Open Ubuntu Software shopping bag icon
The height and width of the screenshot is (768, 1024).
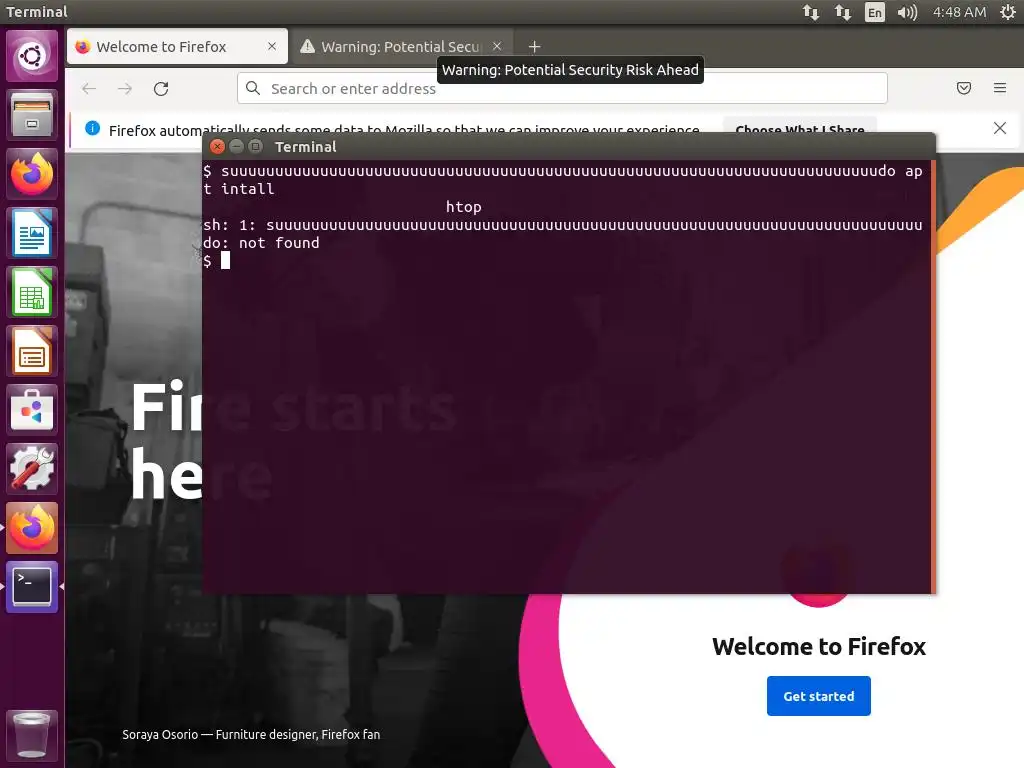[x=31, y=409]
